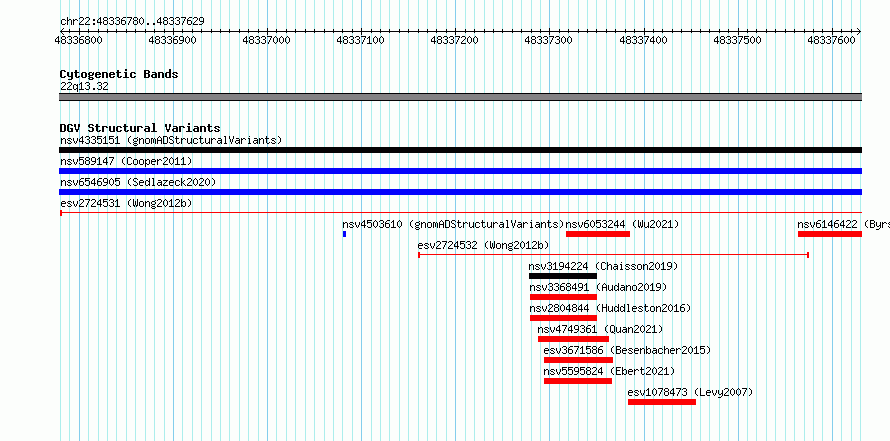The image size is (890, 441).
Task: Select the black nsv4335151 variant bar
Action: point(460,150)
